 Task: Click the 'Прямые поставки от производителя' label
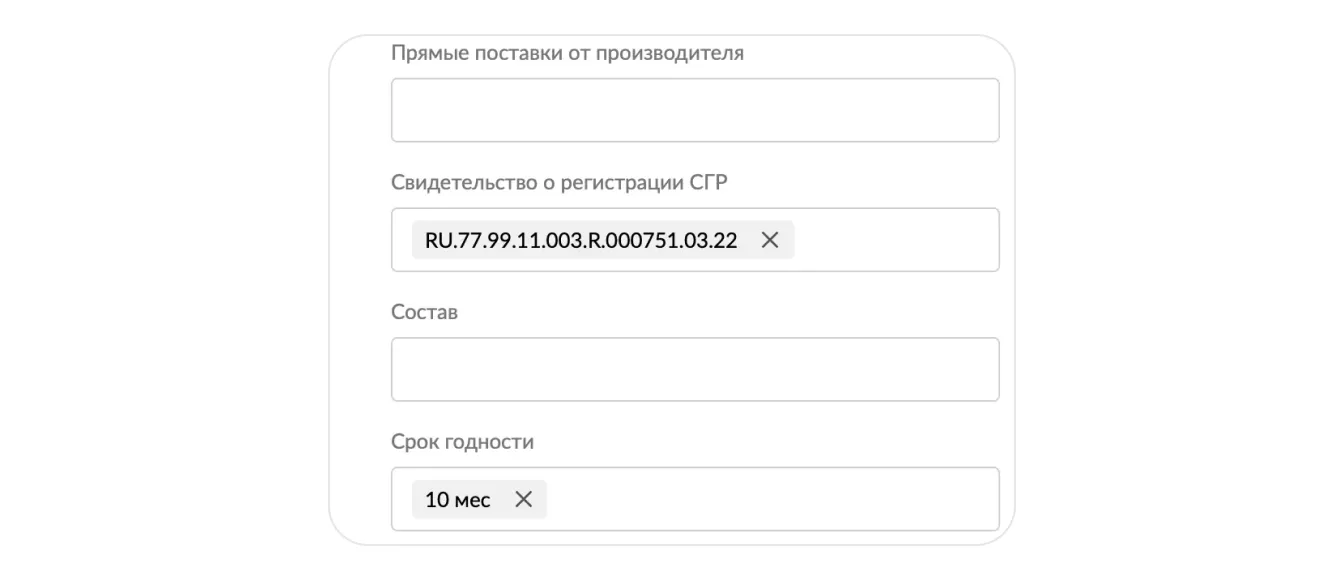coord(567,53)
